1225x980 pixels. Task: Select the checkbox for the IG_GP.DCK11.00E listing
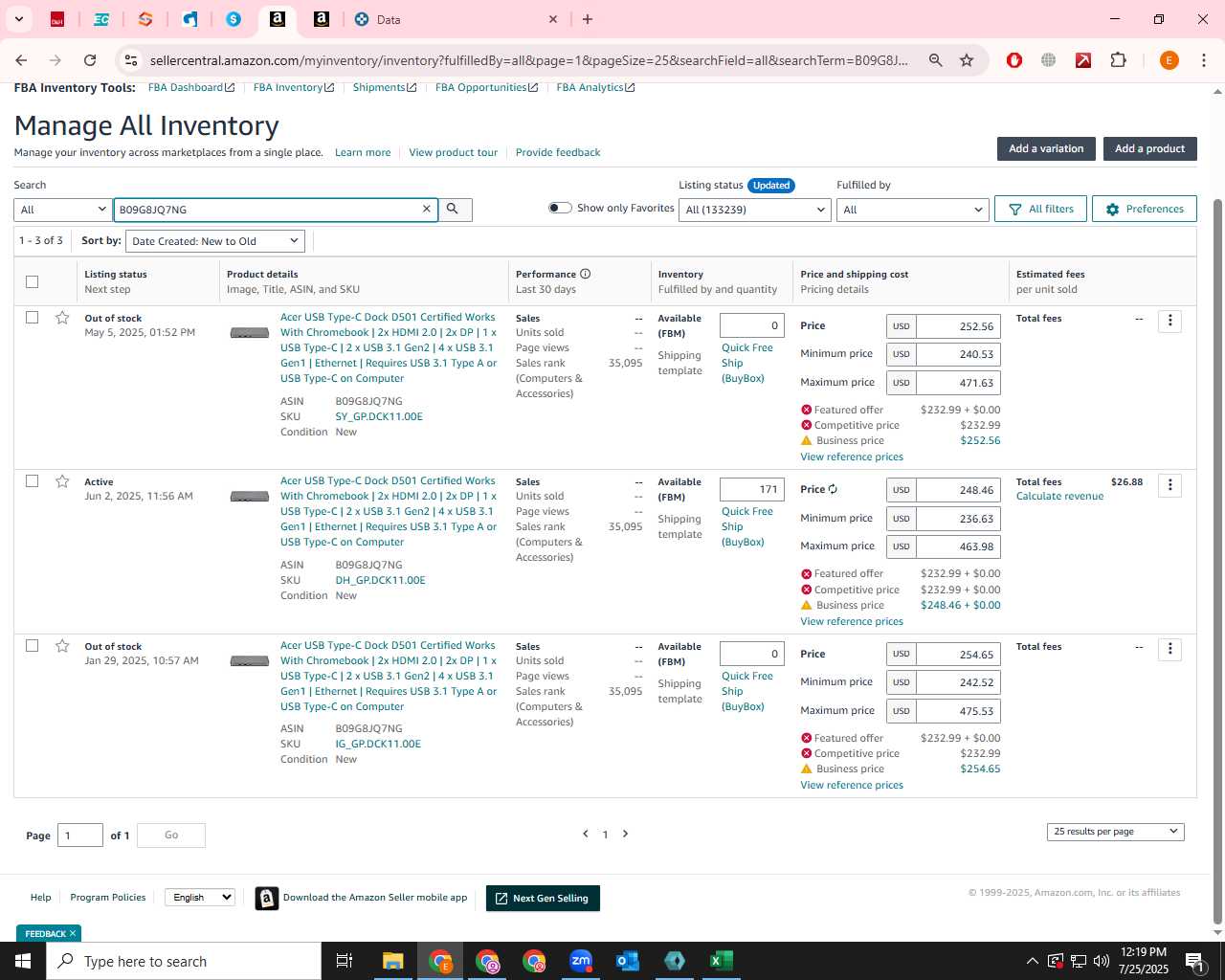pyautogui.click(x=33, y=646)
